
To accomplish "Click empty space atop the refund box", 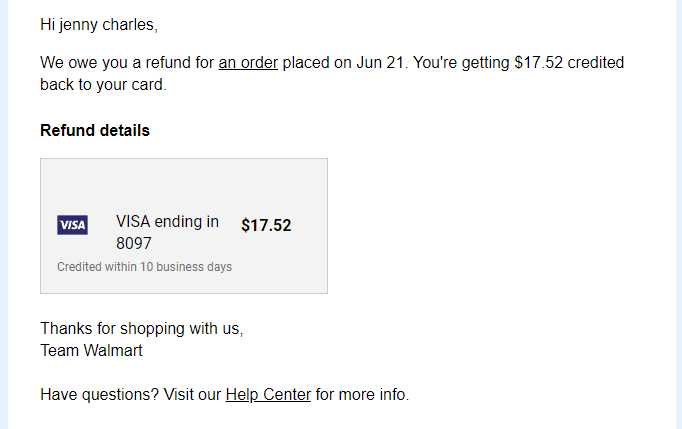I will pyautogui.click(x=184, y=183).
